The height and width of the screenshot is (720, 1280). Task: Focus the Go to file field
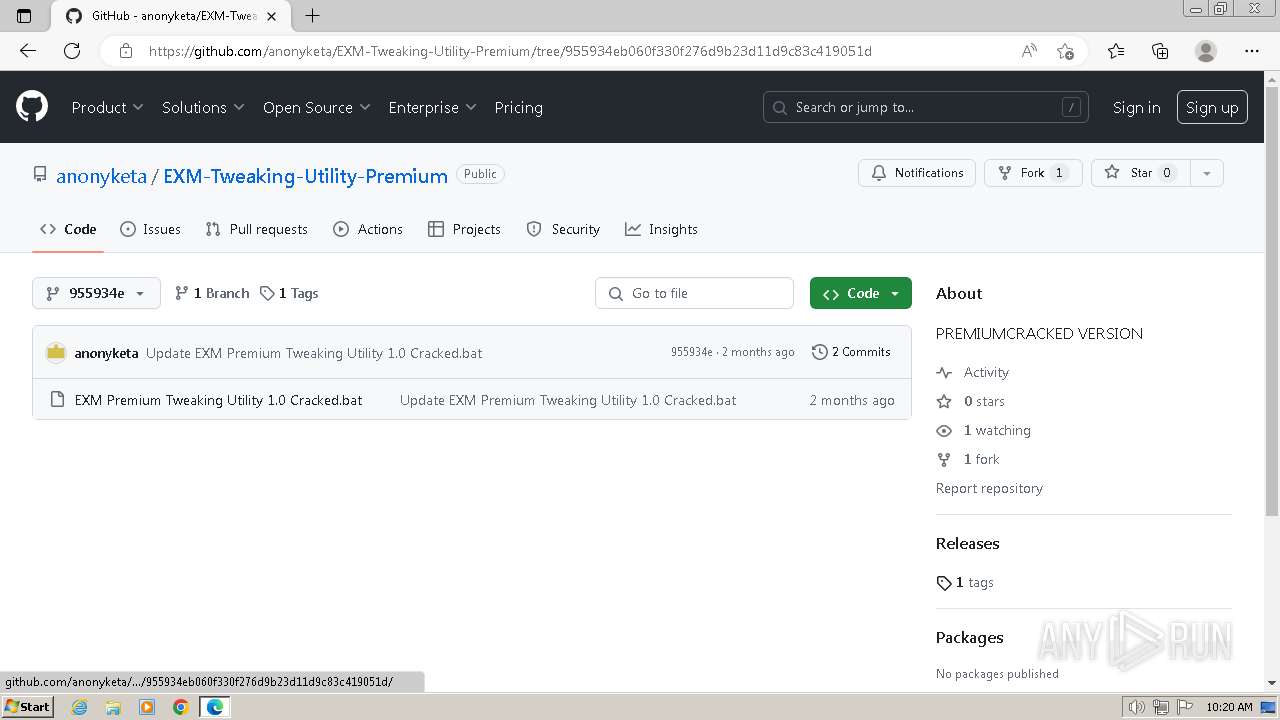[x=705, y=293]
